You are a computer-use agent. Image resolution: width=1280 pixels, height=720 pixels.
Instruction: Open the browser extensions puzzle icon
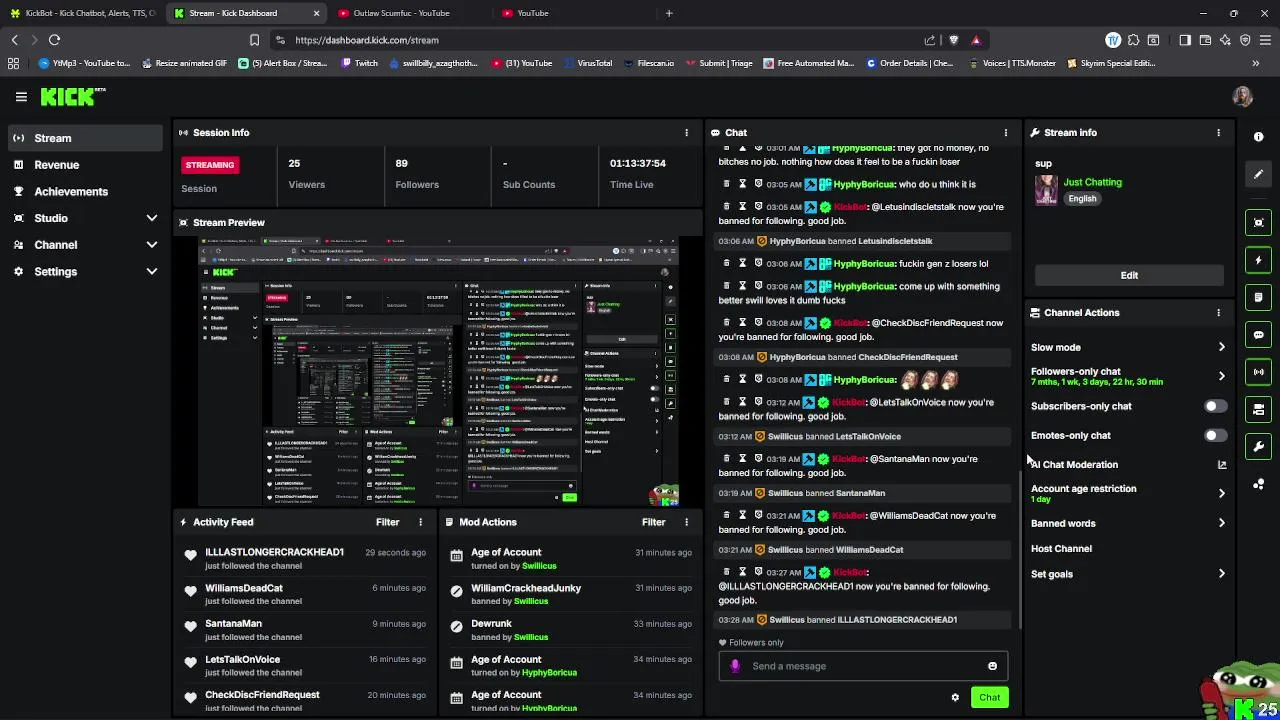pos(1133,40)
